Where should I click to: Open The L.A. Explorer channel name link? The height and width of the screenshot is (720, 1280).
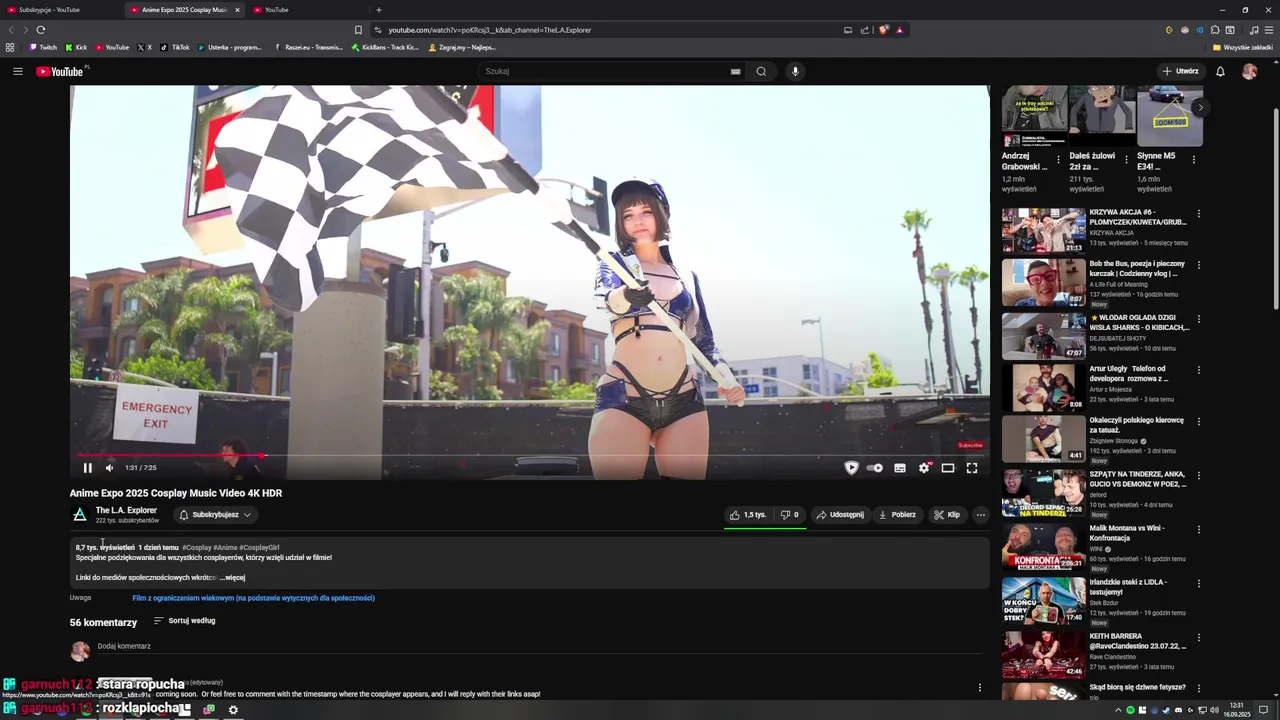coord(126,511)
